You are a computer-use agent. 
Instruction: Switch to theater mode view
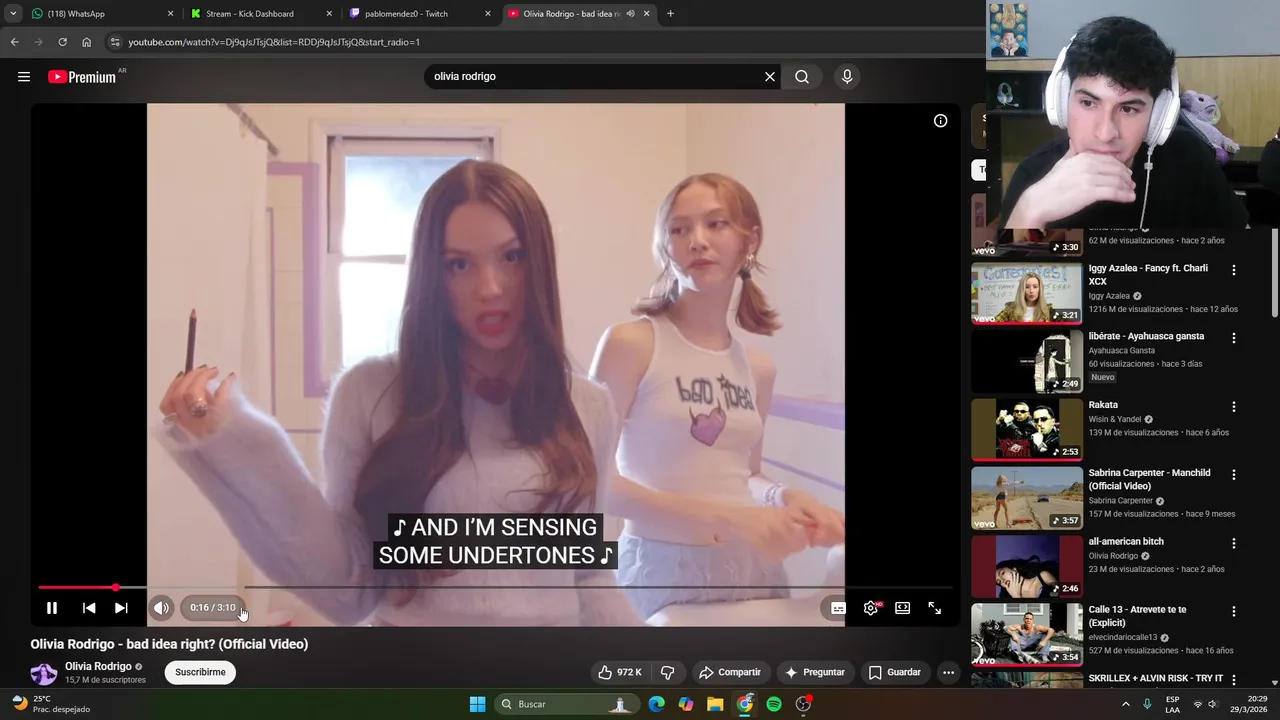point(903,608)
